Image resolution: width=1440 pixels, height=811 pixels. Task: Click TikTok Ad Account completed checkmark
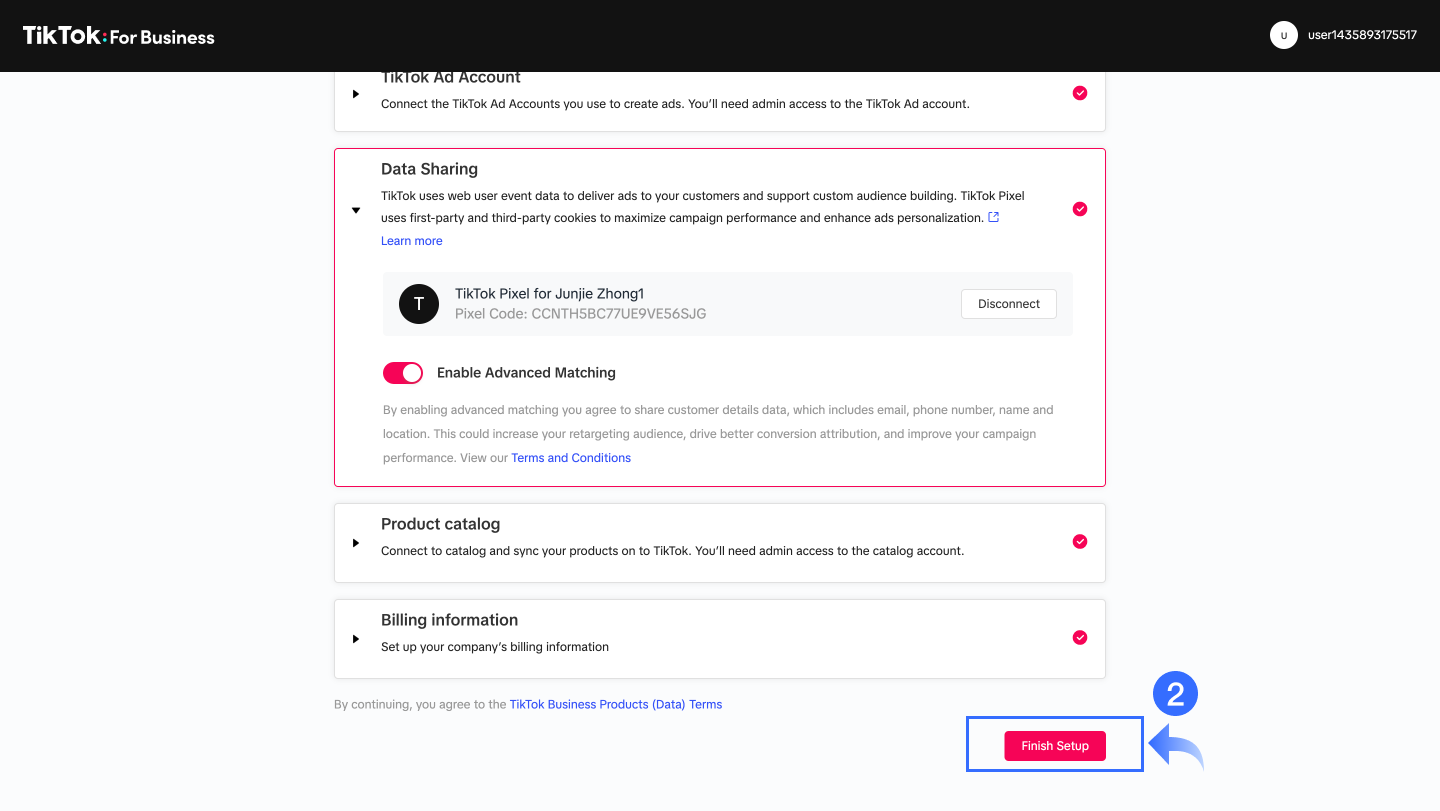click(1080, 93)
